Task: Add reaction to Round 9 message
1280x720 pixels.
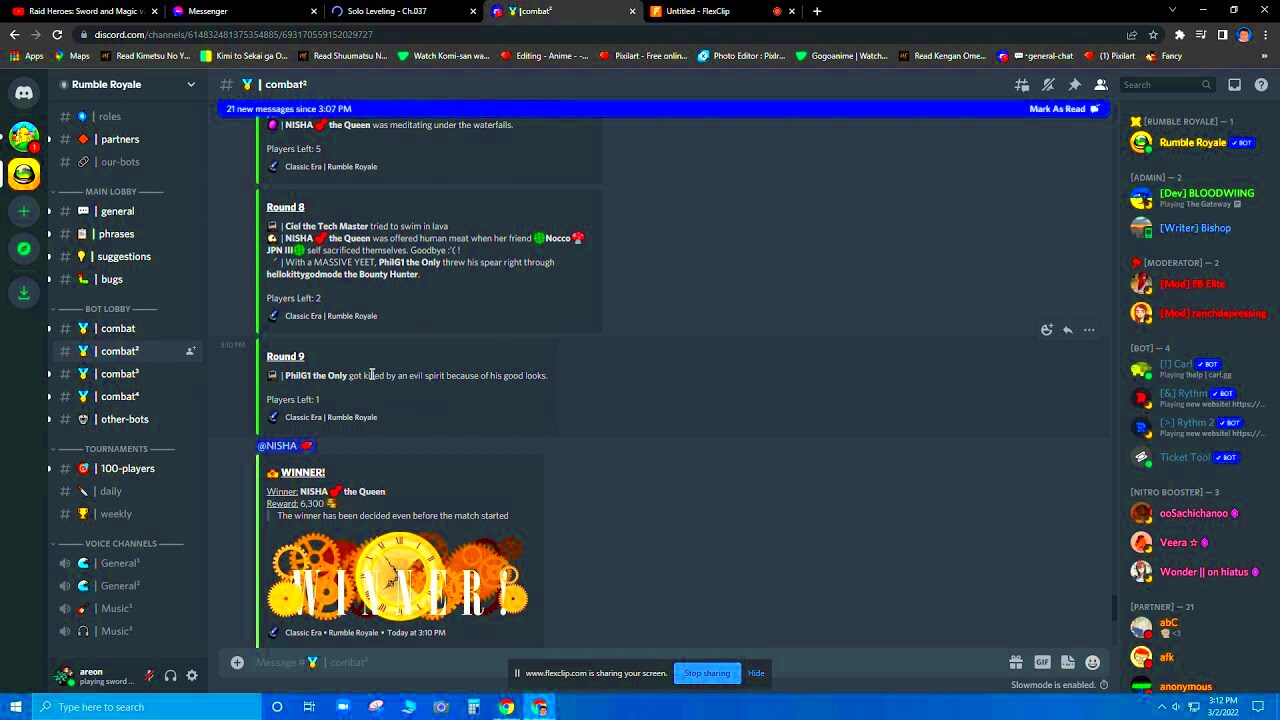Action: click(1046, 330)
